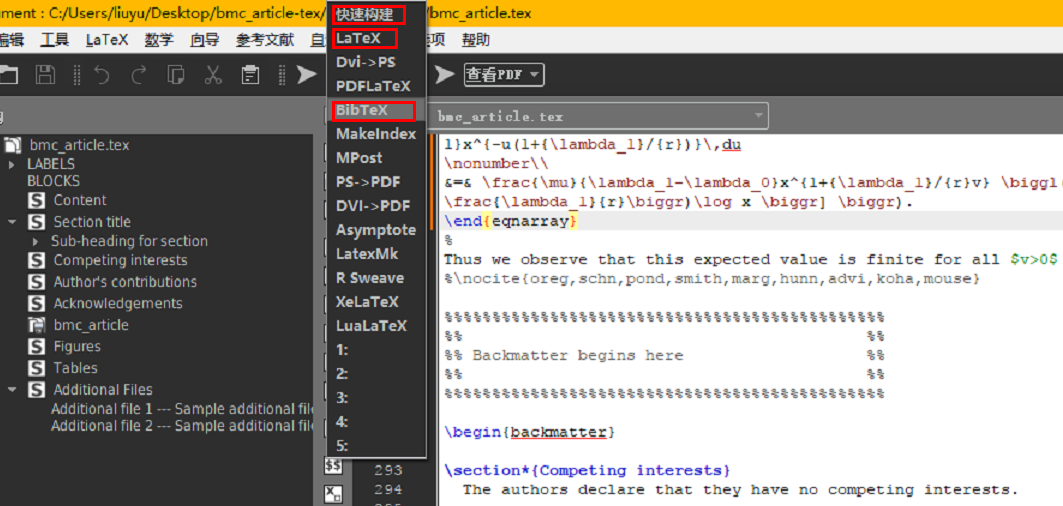Click line number 293 in the gutter
Image resolution: width=1063 pixels, height=506 pixels.
coord(388,470)
